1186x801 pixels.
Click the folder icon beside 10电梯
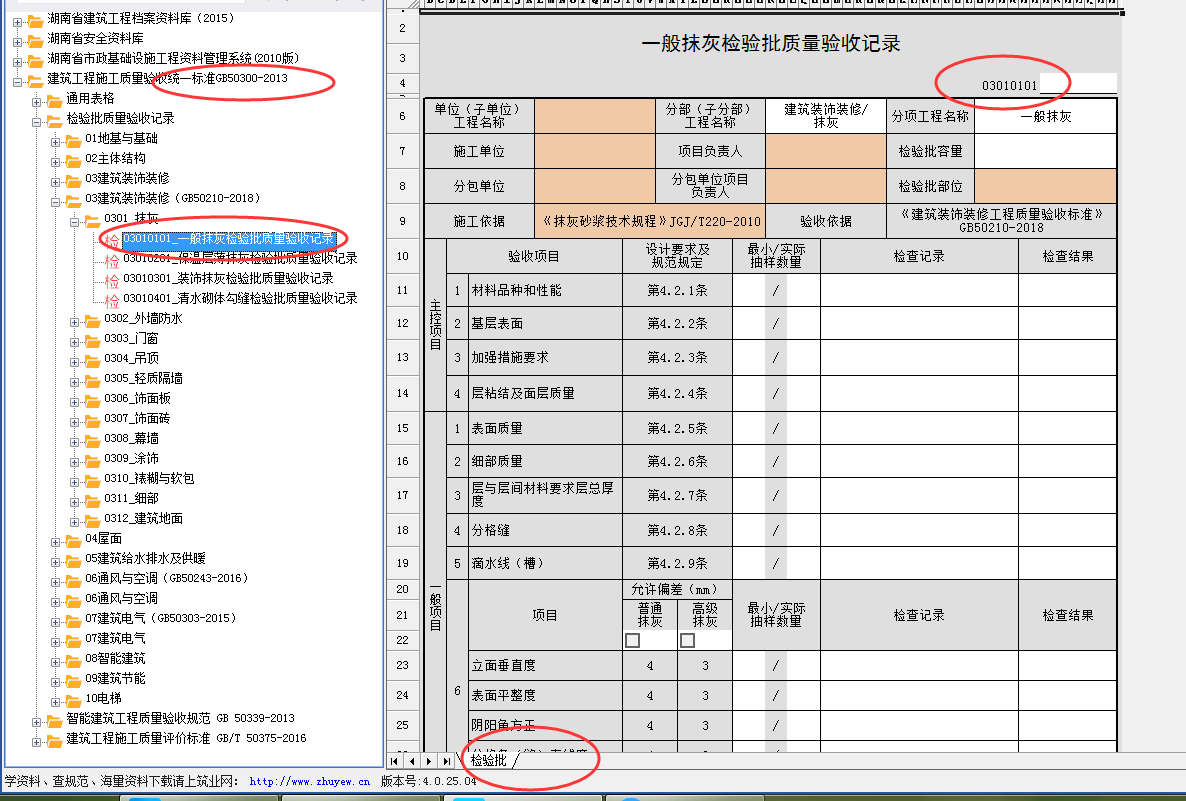(x=73, y=699)
